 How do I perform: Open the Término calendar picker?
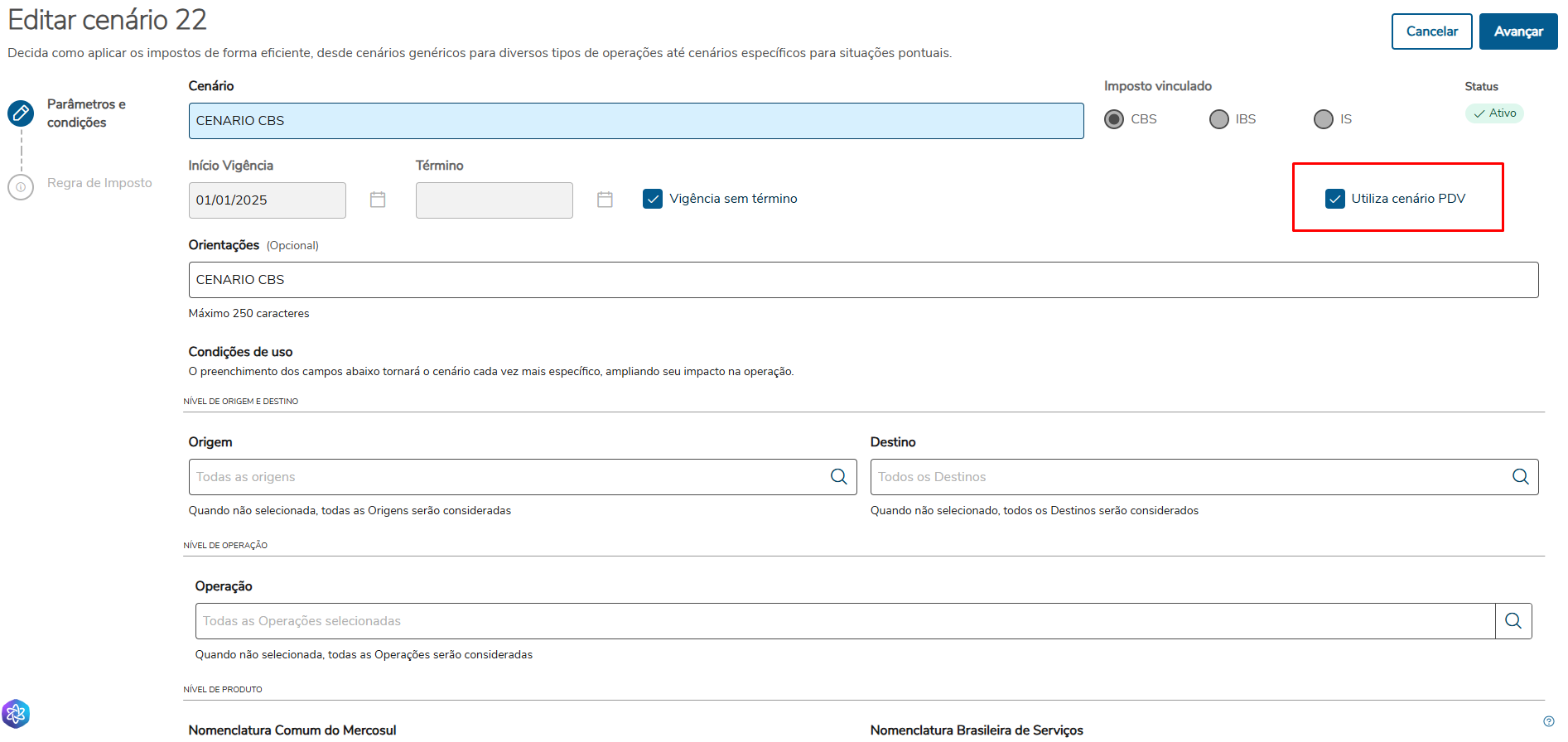pos(605,200)
